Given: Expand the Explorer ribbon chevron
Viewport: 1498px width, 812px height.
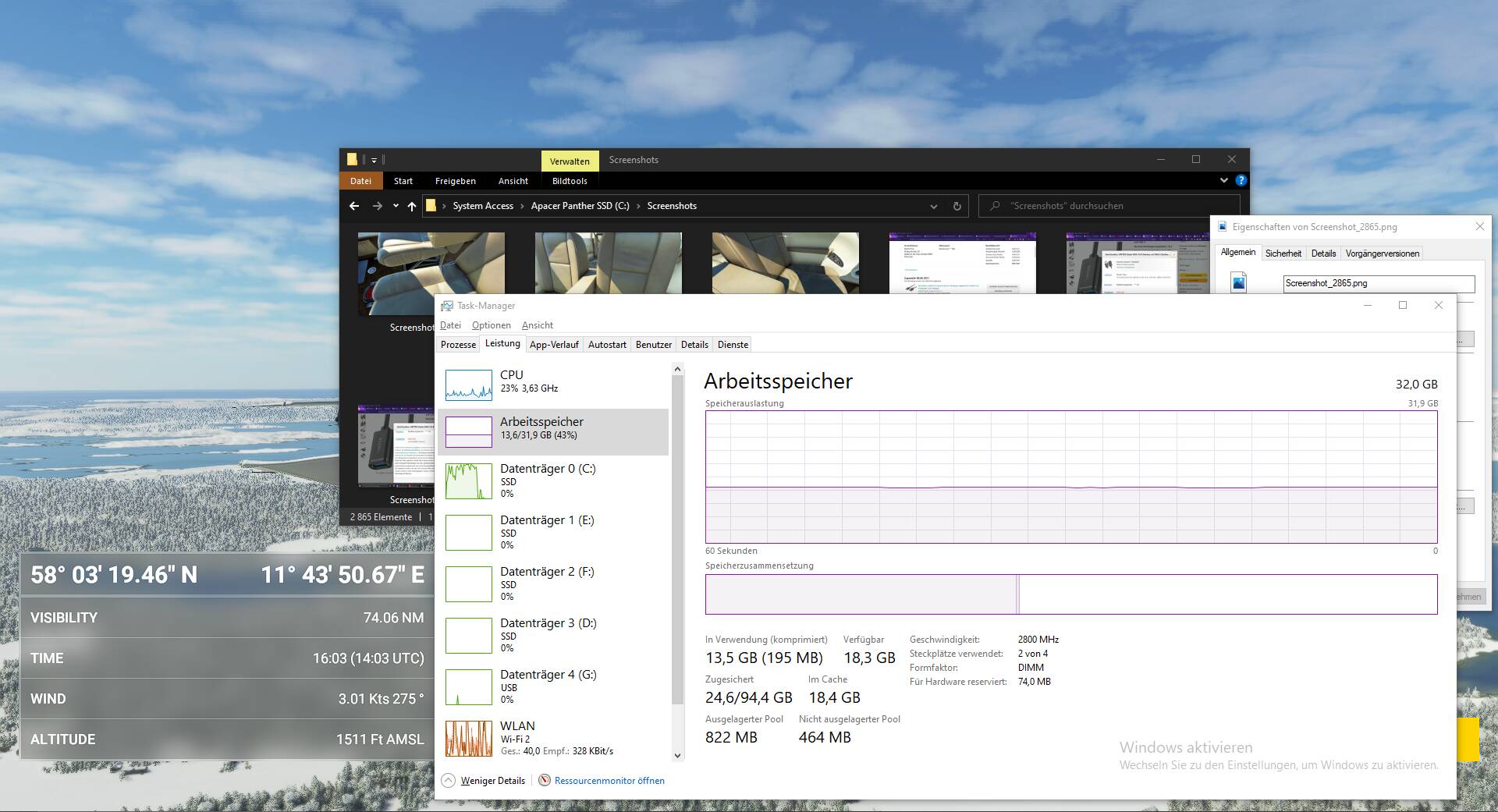Looking at the screenshot, I should pyautogui.click(x=1223, y=180).
